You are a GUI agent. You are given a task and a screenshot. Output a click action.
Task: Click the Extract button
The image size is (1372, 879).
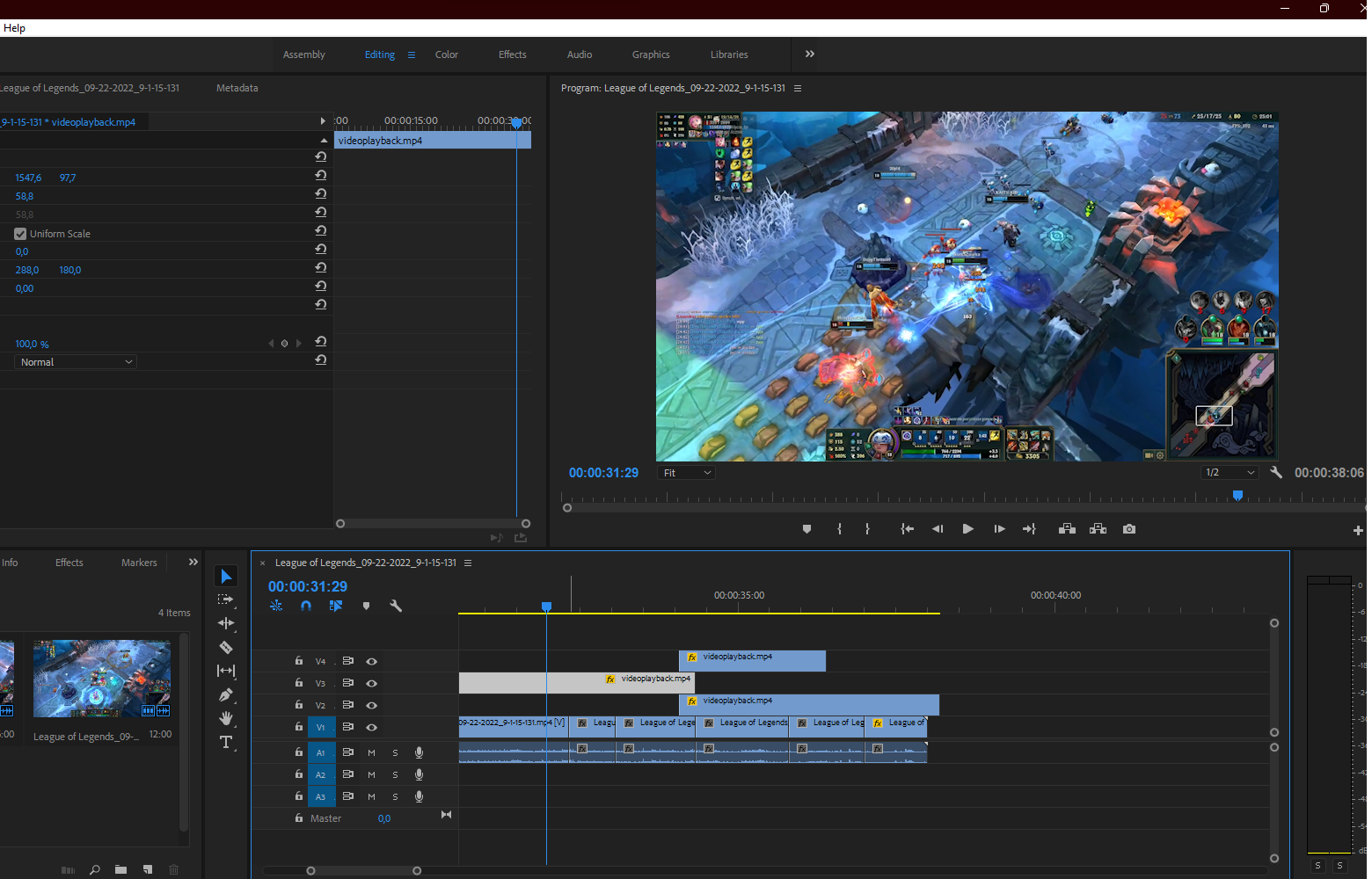click(x=1098, y=529)
